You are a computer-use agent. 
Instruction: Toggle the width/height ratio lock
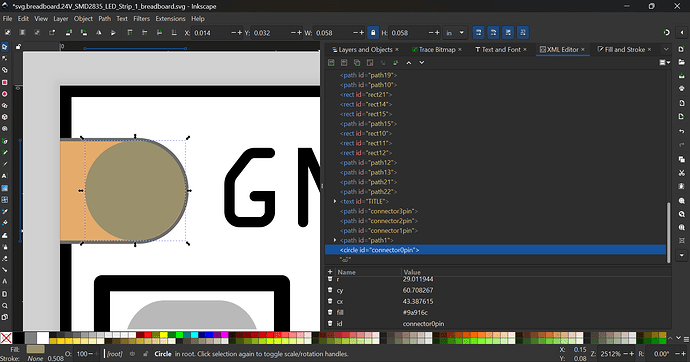click(x=373, y=33)
